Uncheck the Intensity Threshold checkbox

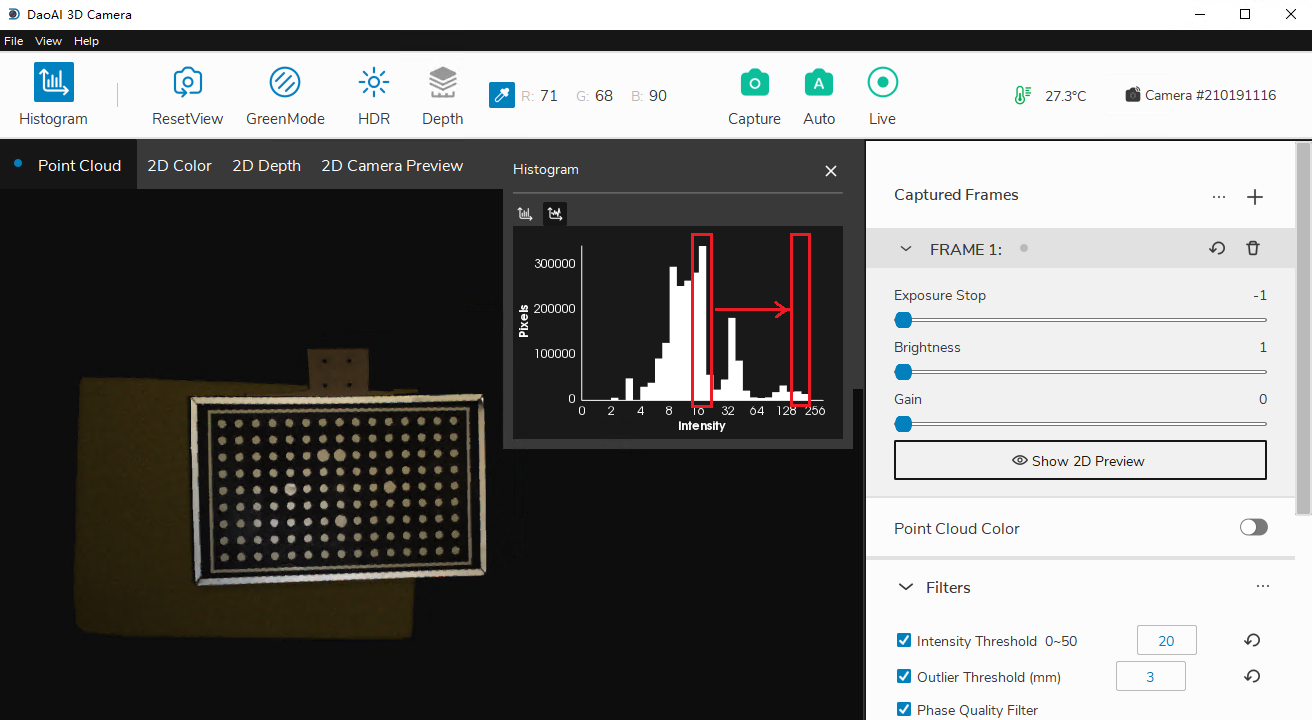(x=904, y=641)
